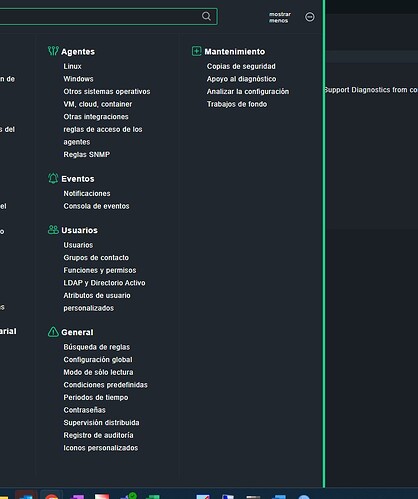This screenshot has width=418, height=499.
Task: Select Consola de eventos
Action: pyautogui.click(x=96, y=206)
